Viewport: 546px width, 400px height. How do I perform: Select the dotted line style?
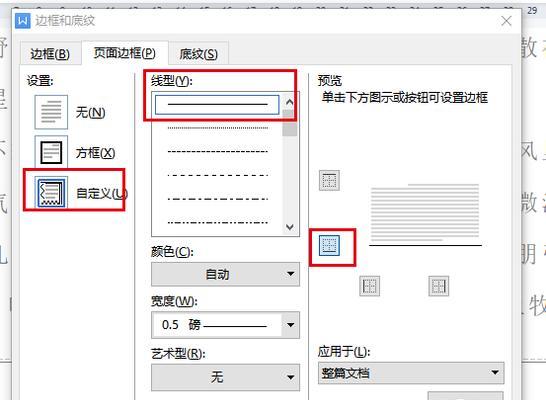(218, 128)
